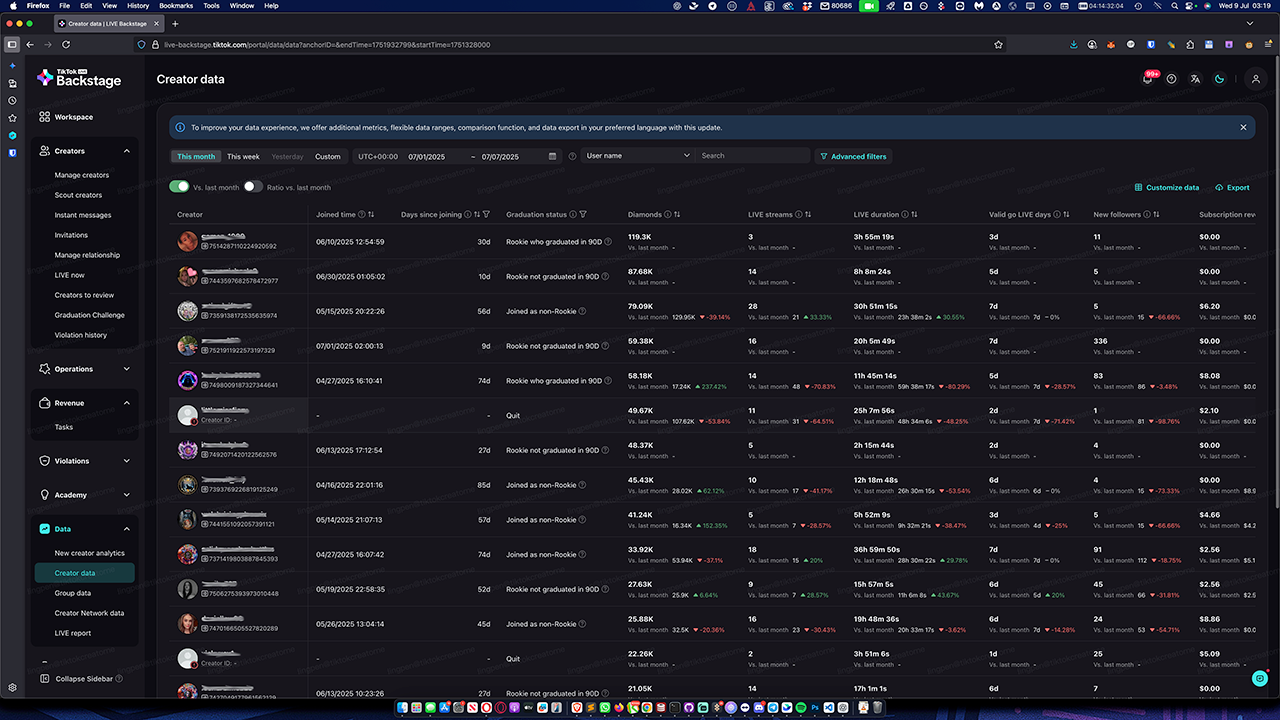Open the language translation icon
Viewport: 1280px width, 720px height.
pyautogui.click(x=1195, y=80)
